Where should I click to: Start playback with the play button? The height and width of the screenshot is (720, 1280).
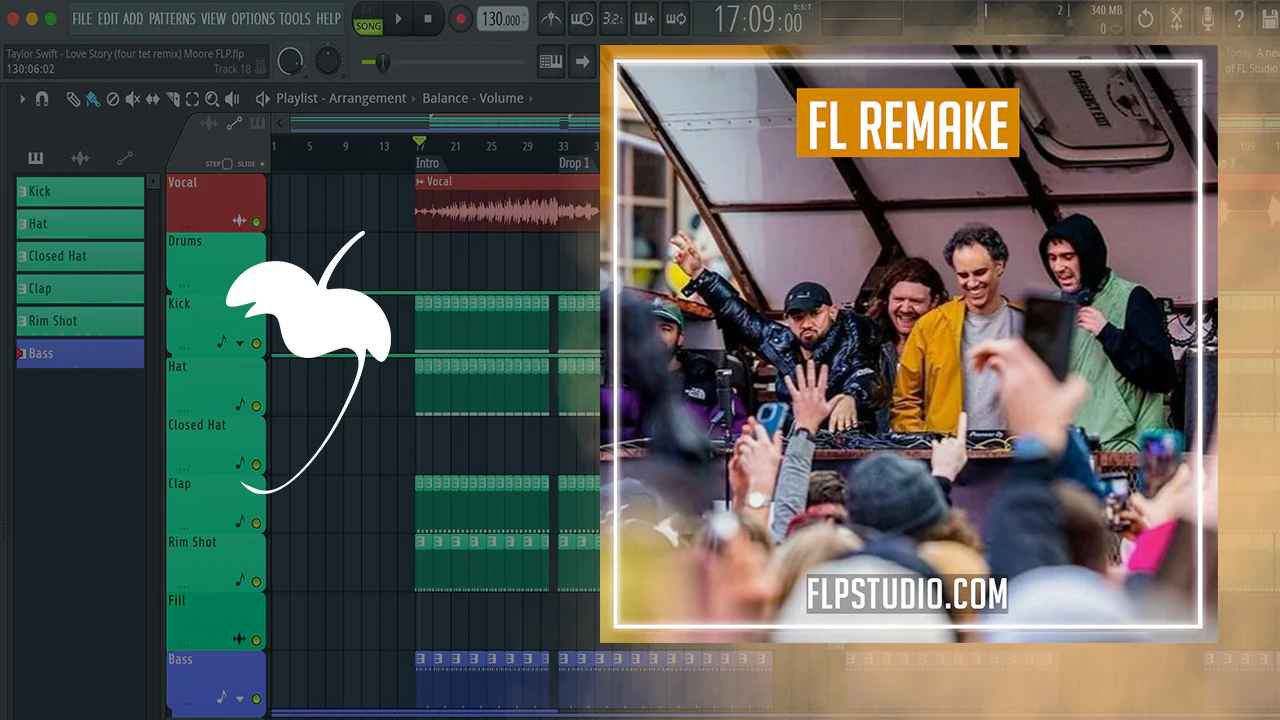398,19
